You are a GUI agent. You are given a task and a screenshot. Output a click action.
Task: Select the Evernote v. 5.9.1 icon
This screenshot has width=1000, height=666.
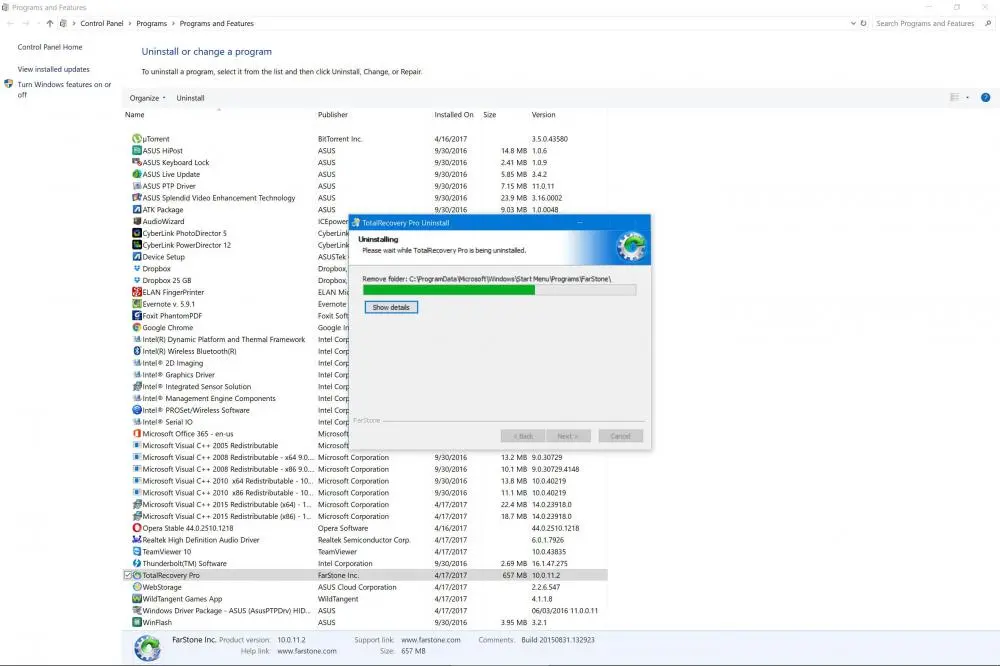click(x=136, y=304)
